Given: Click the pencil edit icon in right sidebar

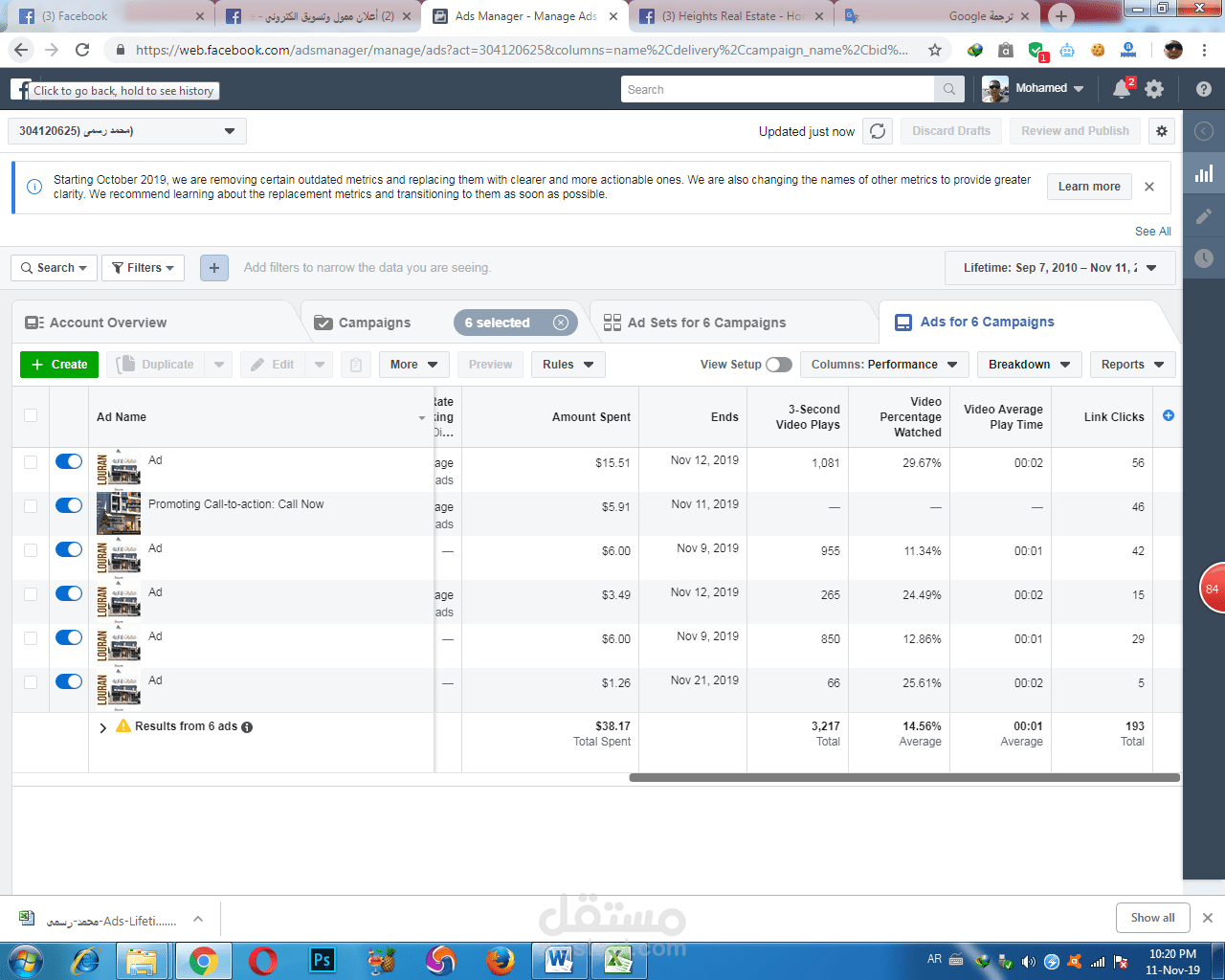Looking at the screenshot, I should point(1204,215).
